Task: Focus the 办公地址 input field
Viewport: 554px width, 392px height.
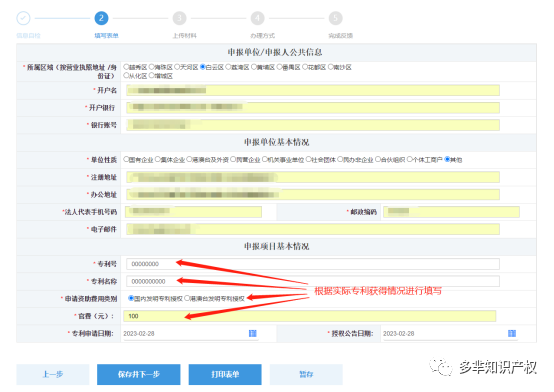Action: point(313,194)
